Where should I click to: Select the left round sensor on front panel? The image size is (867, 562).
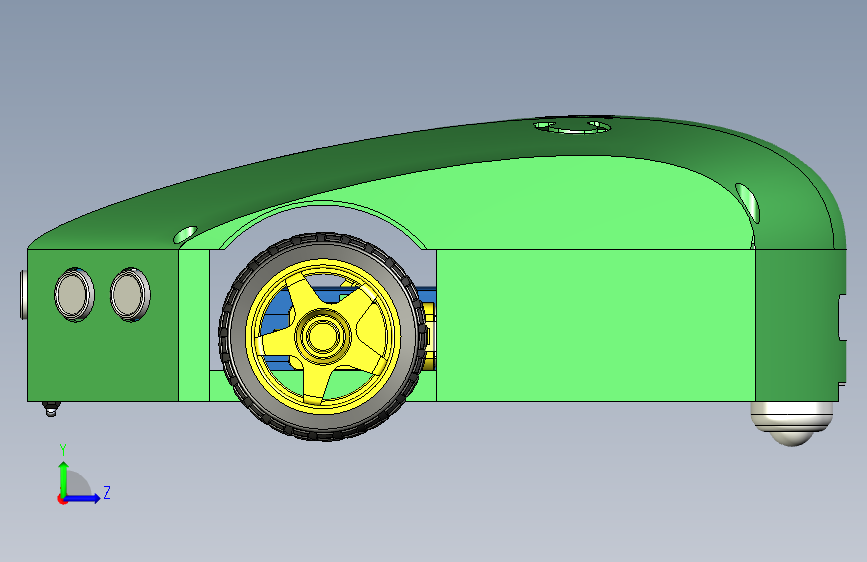click(x=74, y=294)
